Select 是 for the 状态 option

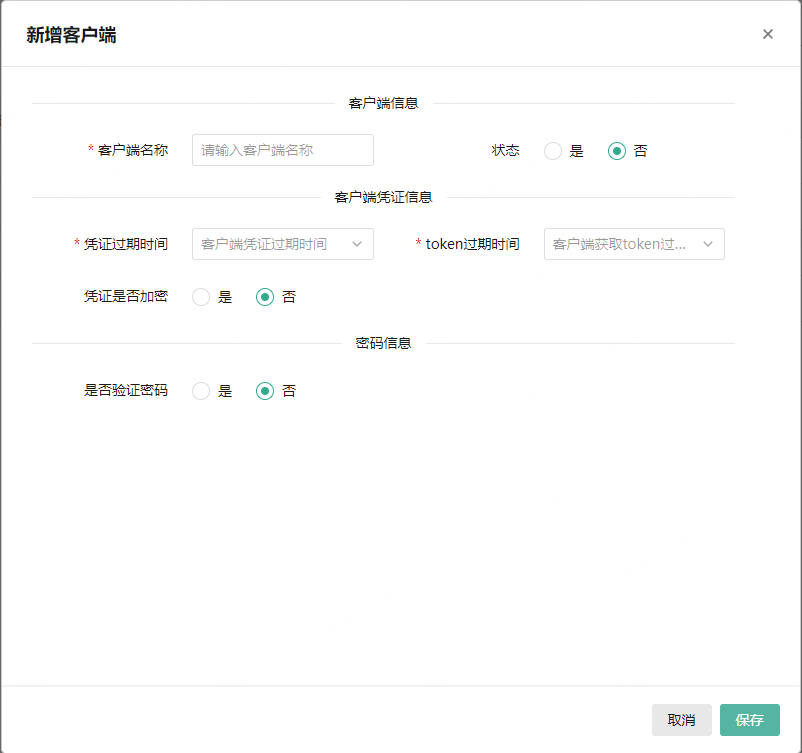coord(552,150)
